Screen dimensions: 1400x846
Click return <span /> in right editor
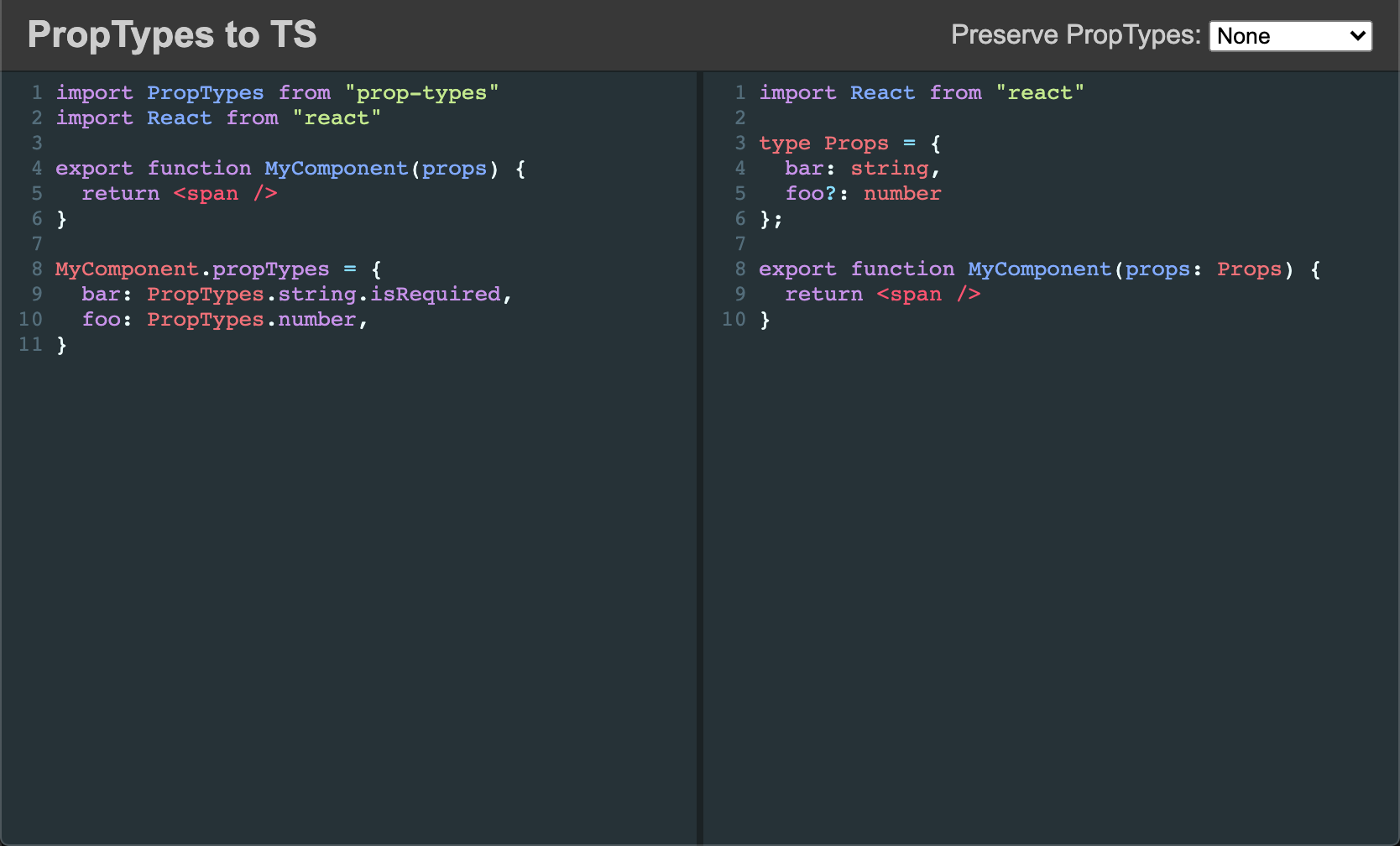[883, 294]
